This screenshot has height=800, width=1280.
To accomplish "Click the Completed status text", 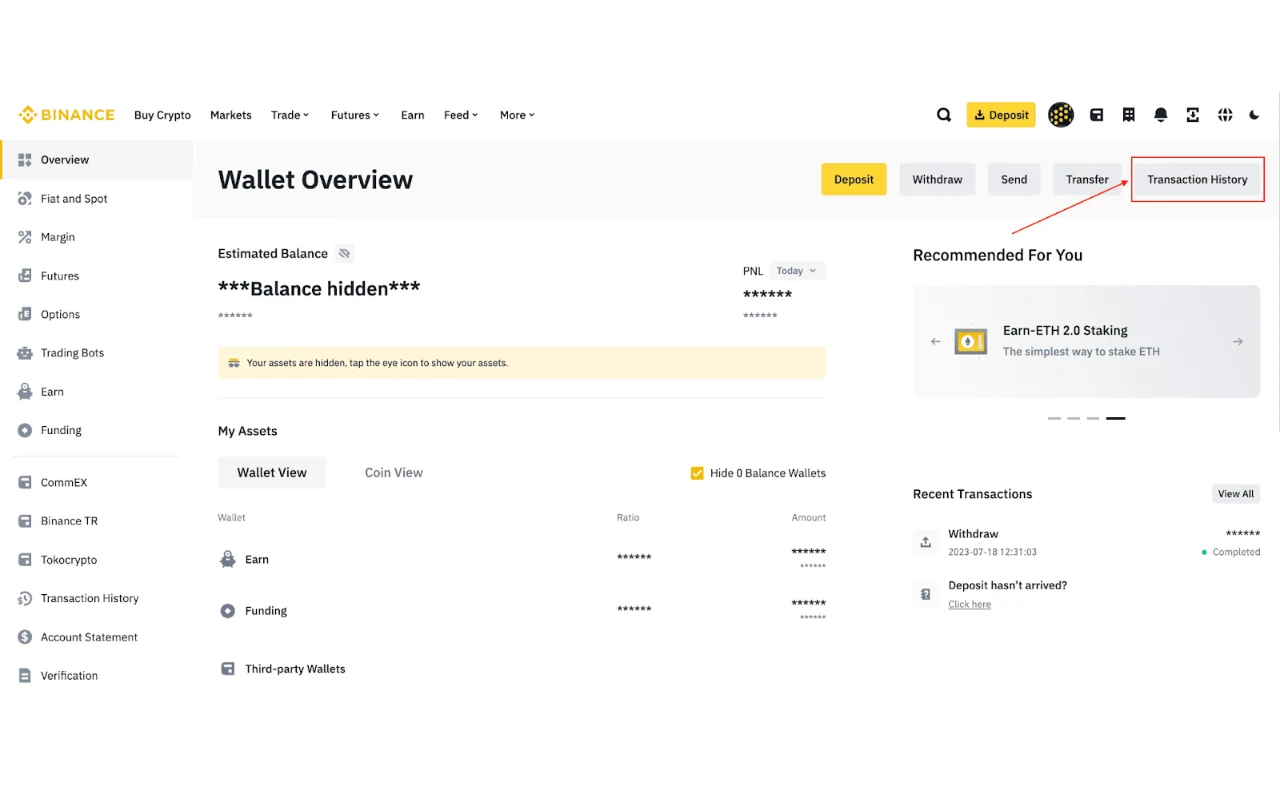I will pos(1236,552).
